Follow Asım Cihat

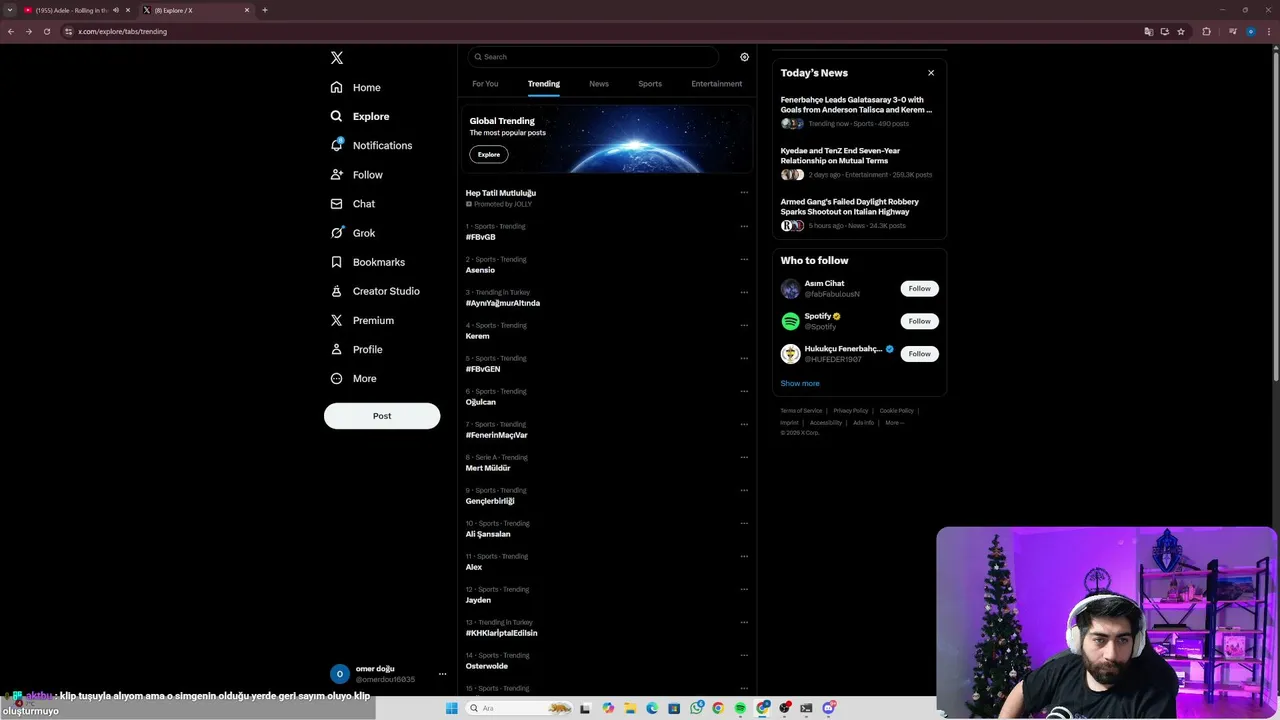[919, 288]
